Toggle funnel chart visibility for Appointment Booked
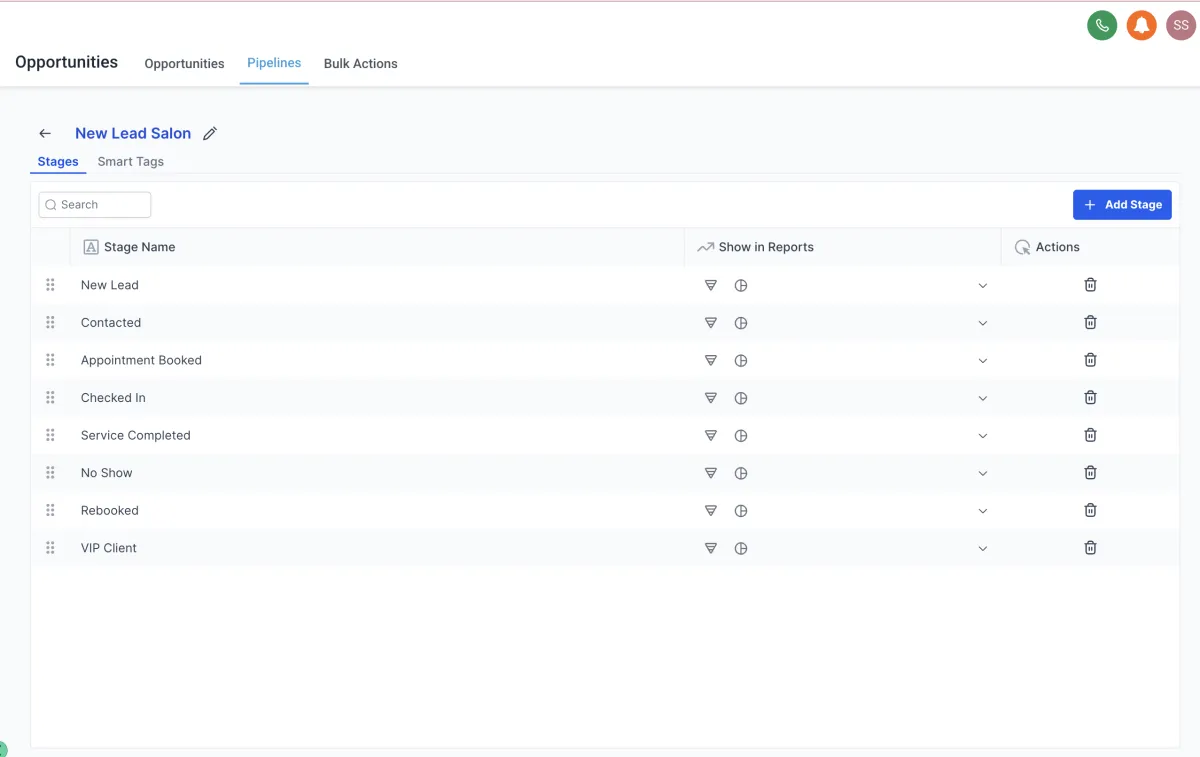 point(711,360)
